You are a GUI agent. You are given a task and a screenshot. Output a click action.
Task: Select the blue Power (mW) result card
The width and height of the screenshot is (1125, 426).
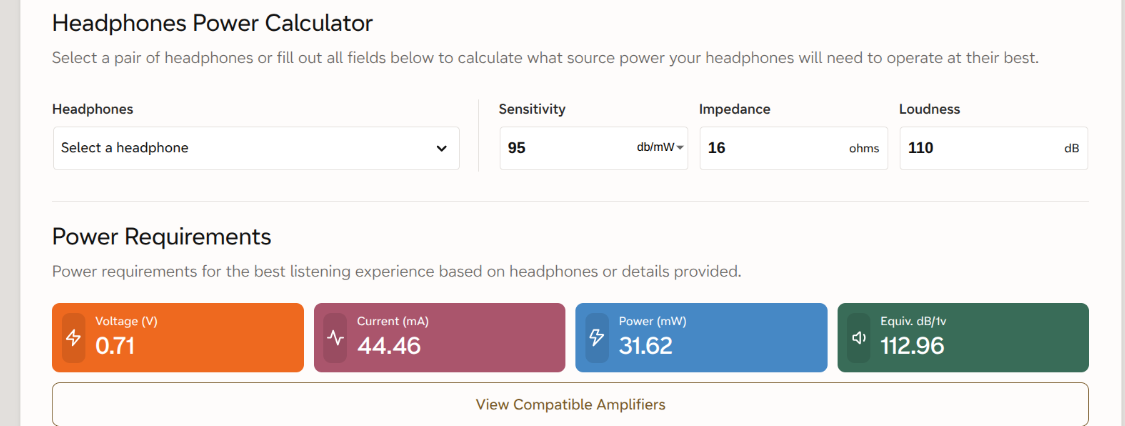pos(702,338)
